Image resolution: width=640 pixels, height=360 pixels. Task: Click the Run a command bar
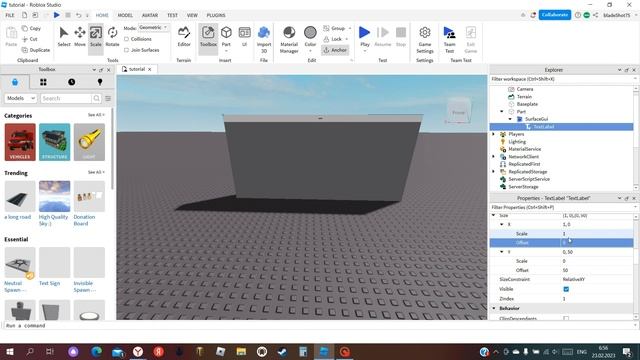point(318,326)
